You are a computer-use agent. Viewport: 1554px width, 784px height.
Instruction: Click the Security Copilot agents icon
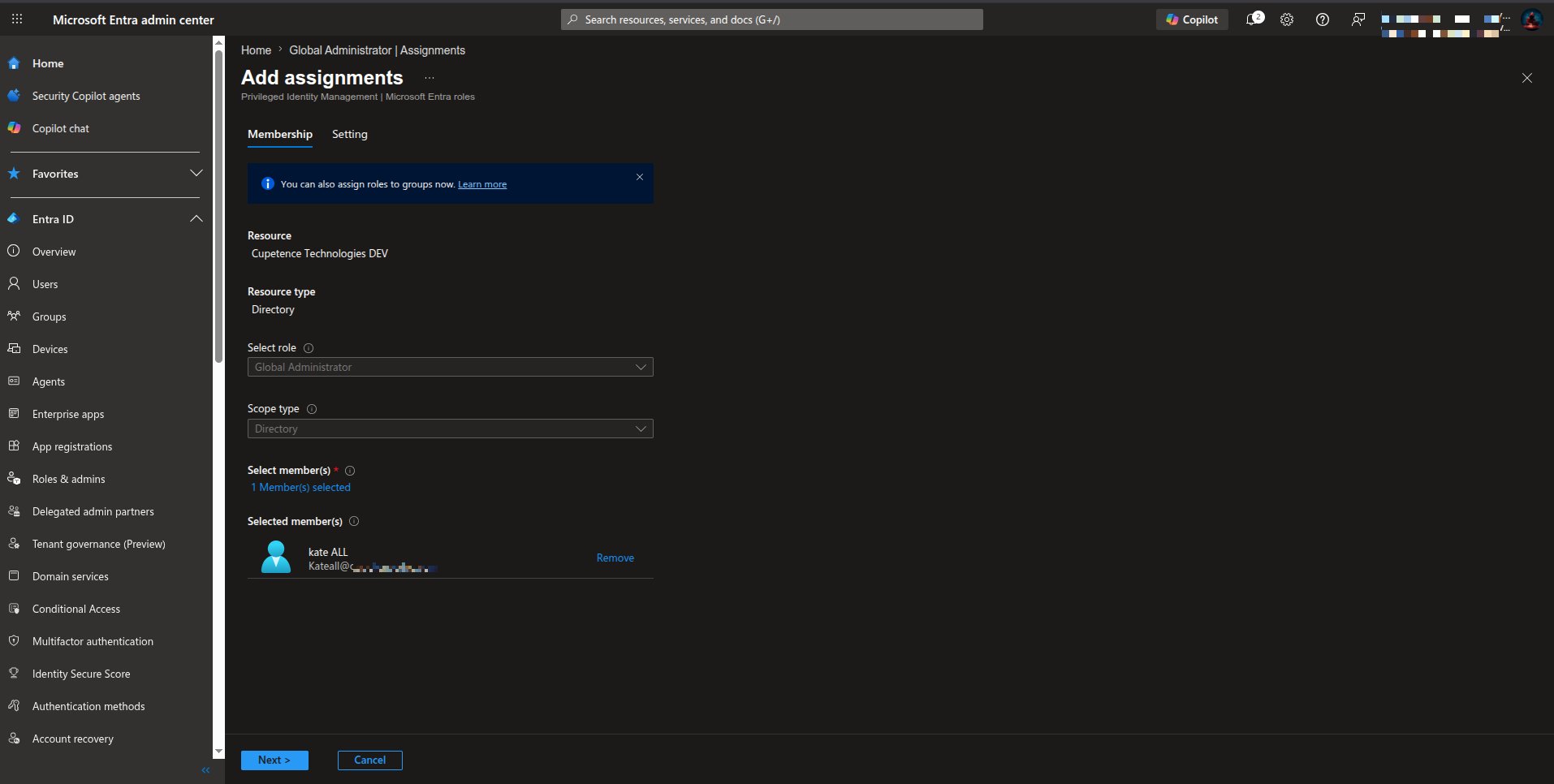(x=14, y=96)
